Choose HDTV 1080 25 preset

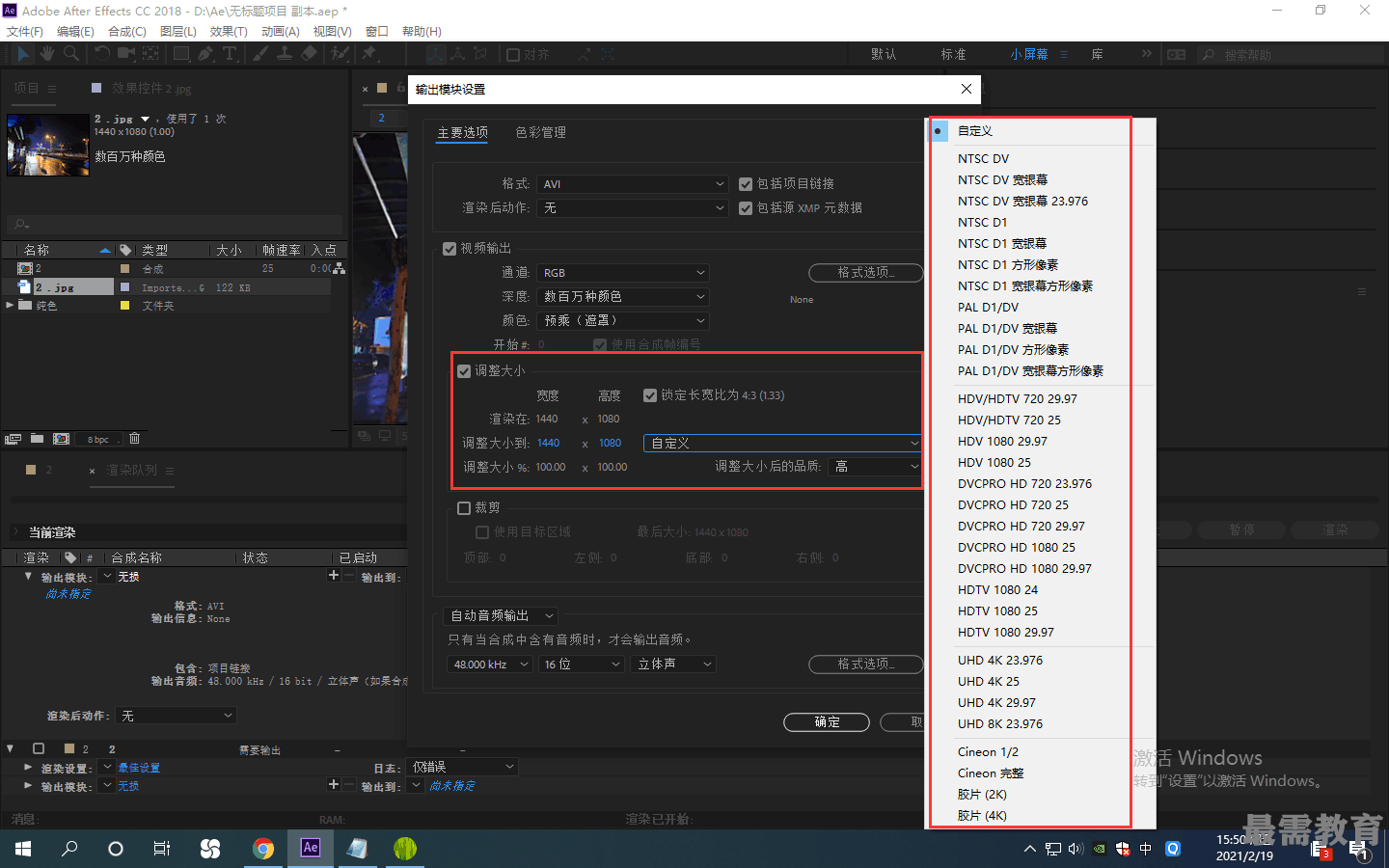997,610
